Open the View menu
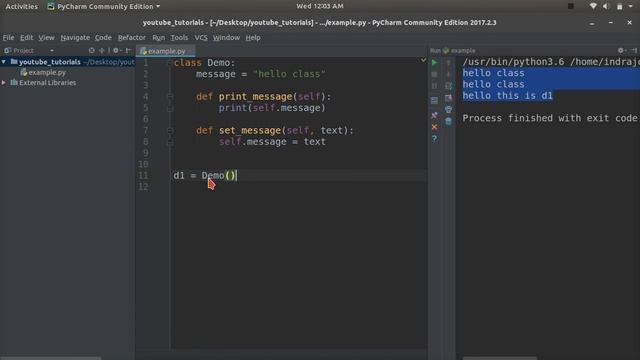Image resolution: width=640 pixels, height=360 pixels. [x=46, y=38]
